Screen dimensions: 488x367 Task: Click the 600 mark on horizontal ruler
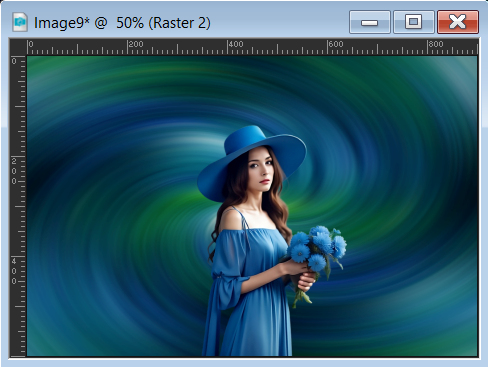point(336,44)
